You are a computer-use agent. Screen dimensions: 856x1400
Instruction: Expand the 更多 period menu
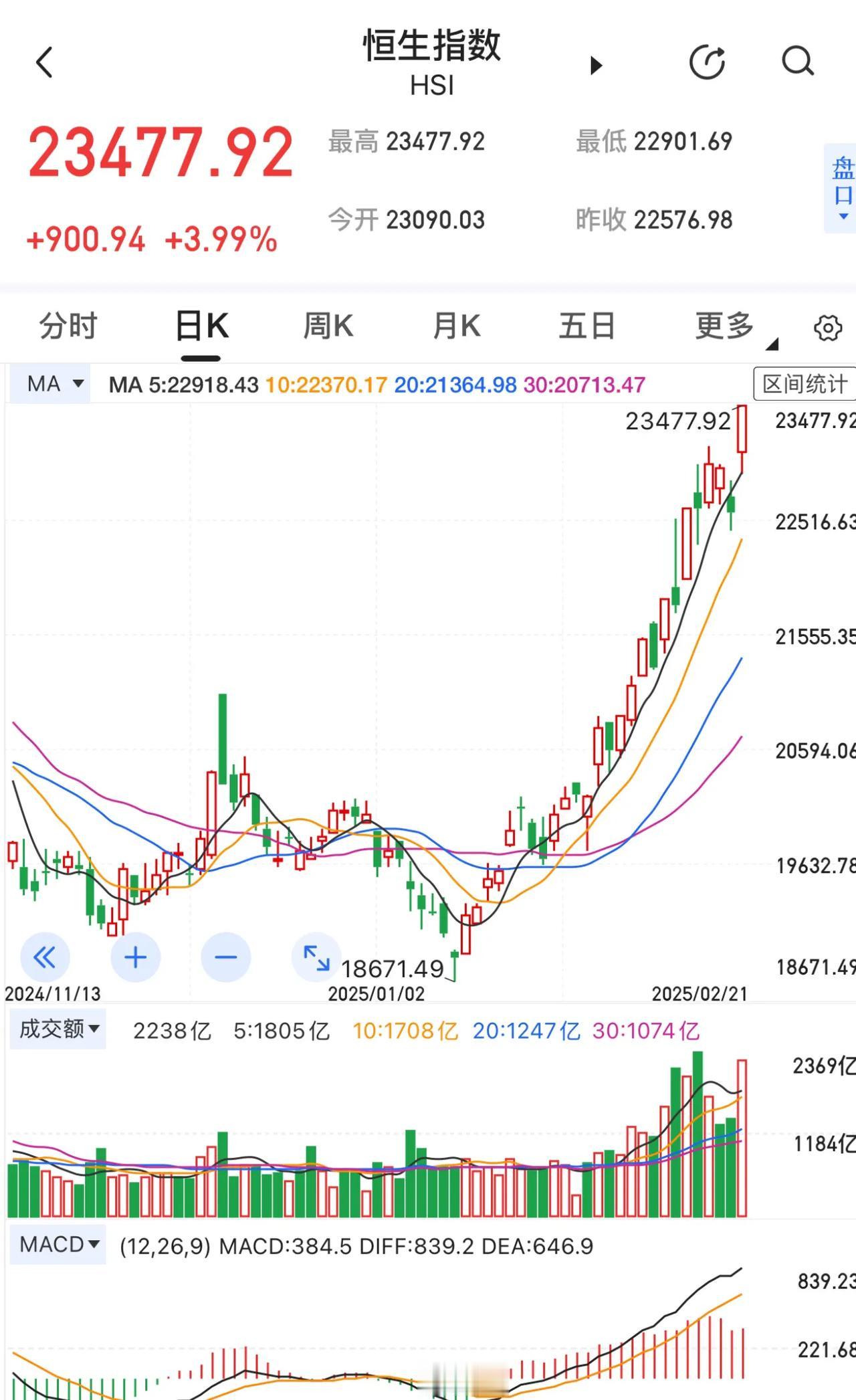pyautogui.click(x=735, y=327)
